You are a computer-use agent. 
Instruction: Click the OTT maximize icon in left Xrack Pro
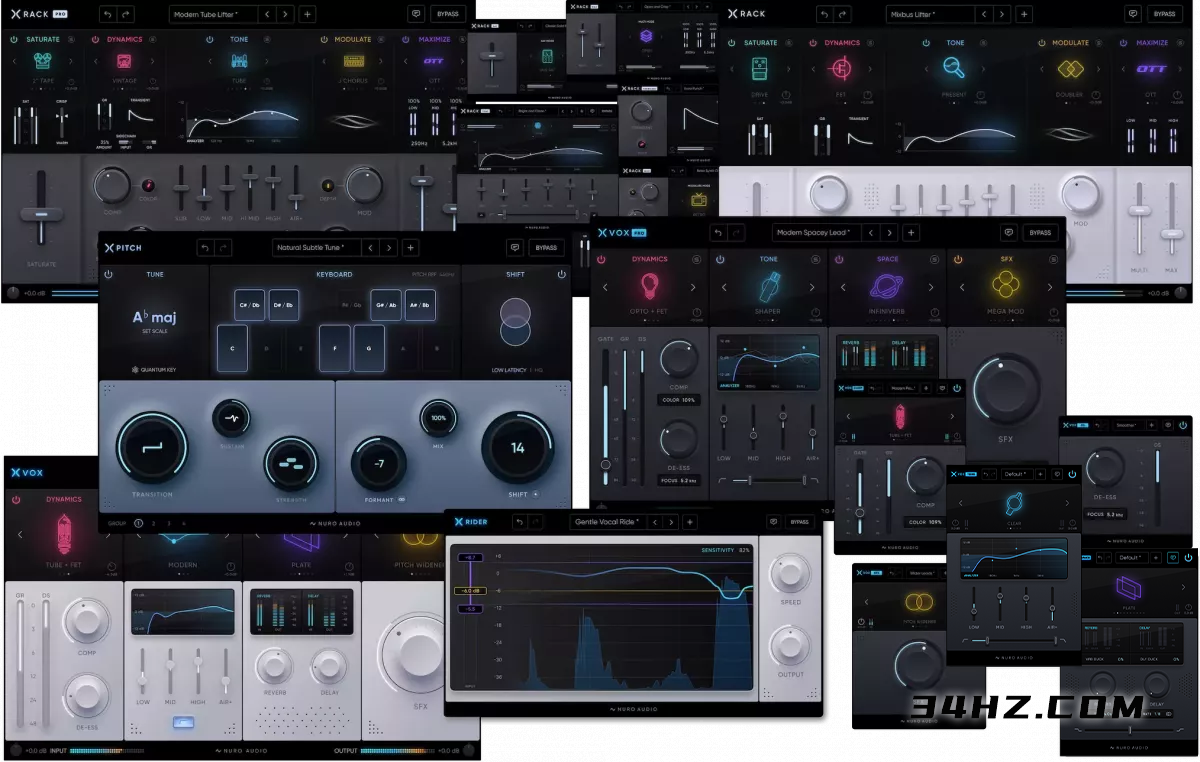point(434,61)
